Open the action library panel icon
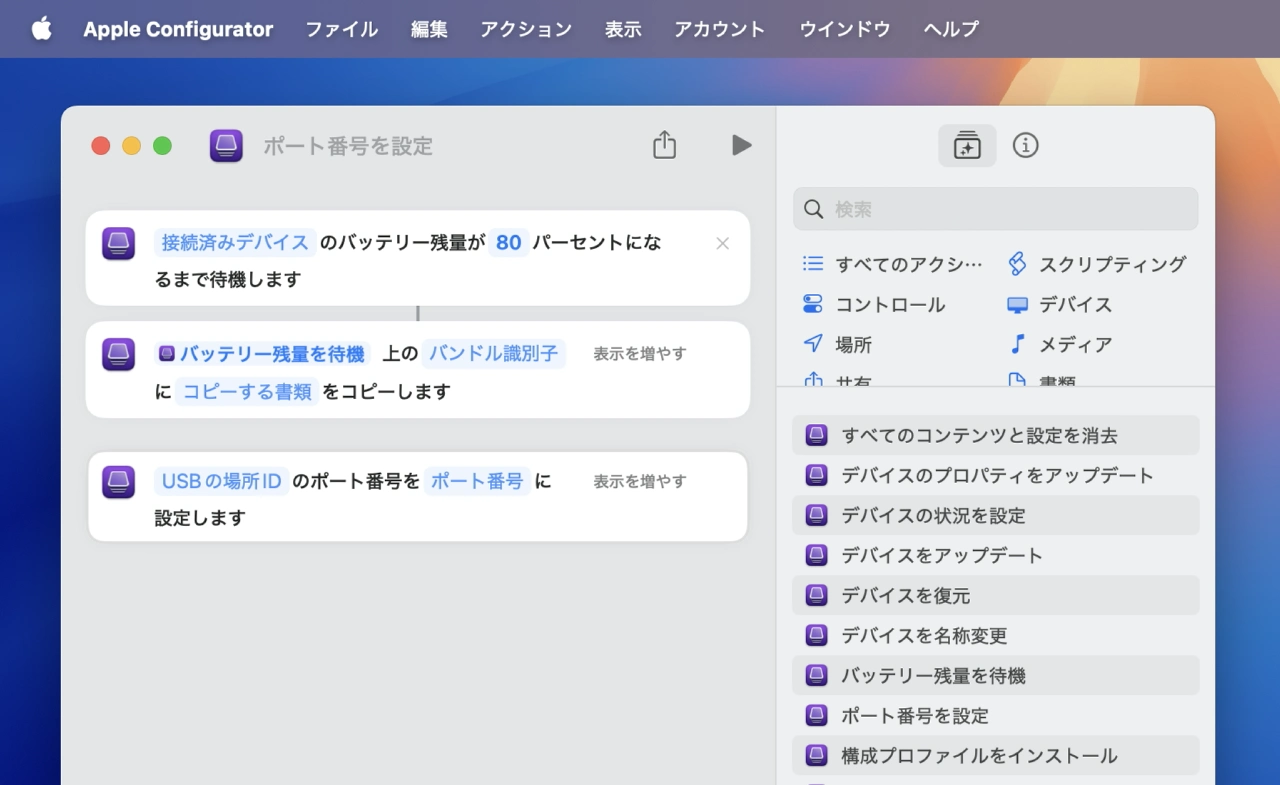The width and height of the screenshot is (1280, 785). pyautogui.click(x=967, y=146)
